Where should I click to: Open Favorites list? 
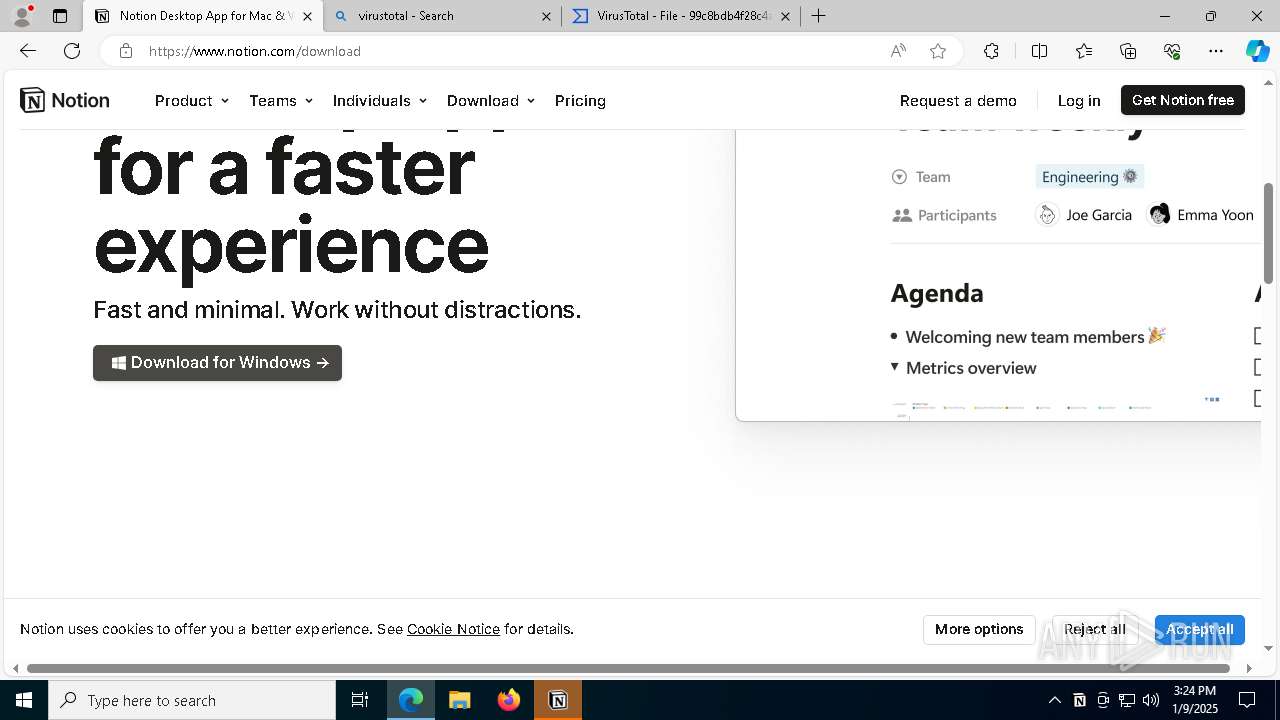coord(1084,51)
